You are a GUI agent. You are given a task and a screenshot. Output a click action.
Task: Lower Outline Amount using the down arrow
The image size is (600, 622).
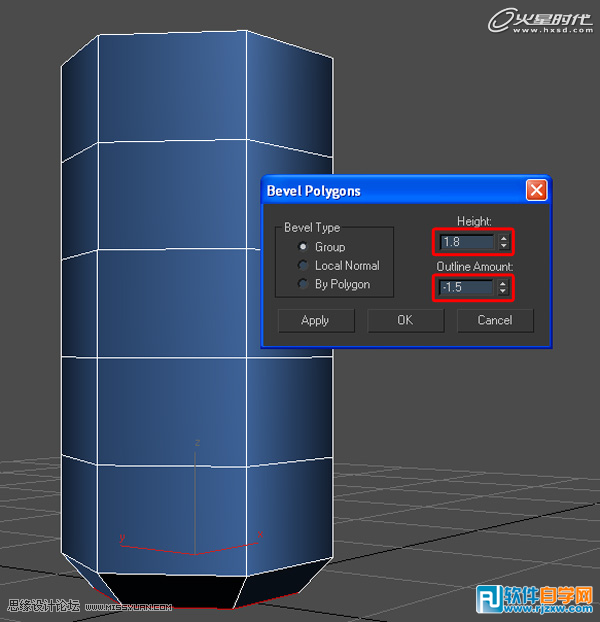(502, 293)
